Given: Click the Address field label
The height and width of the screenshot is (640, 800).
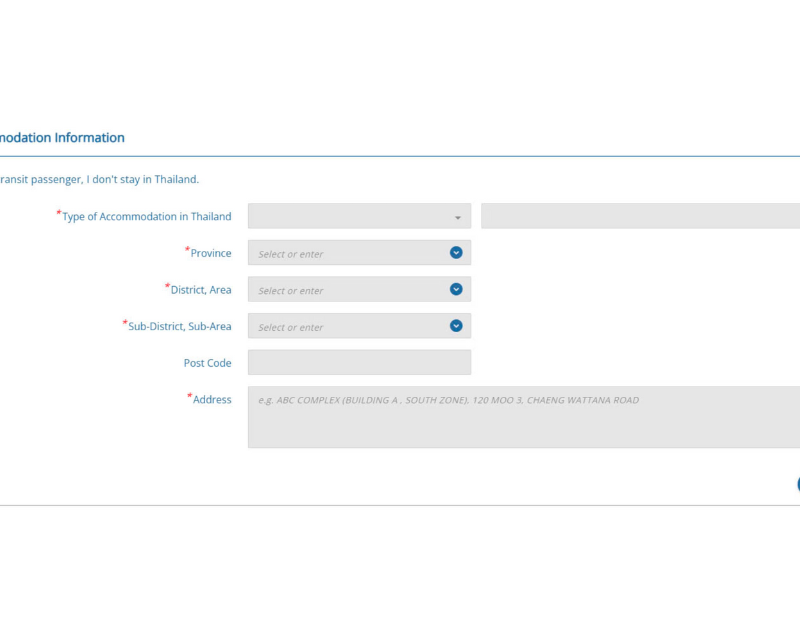Looking at the screenshot, I should point(211,400).
